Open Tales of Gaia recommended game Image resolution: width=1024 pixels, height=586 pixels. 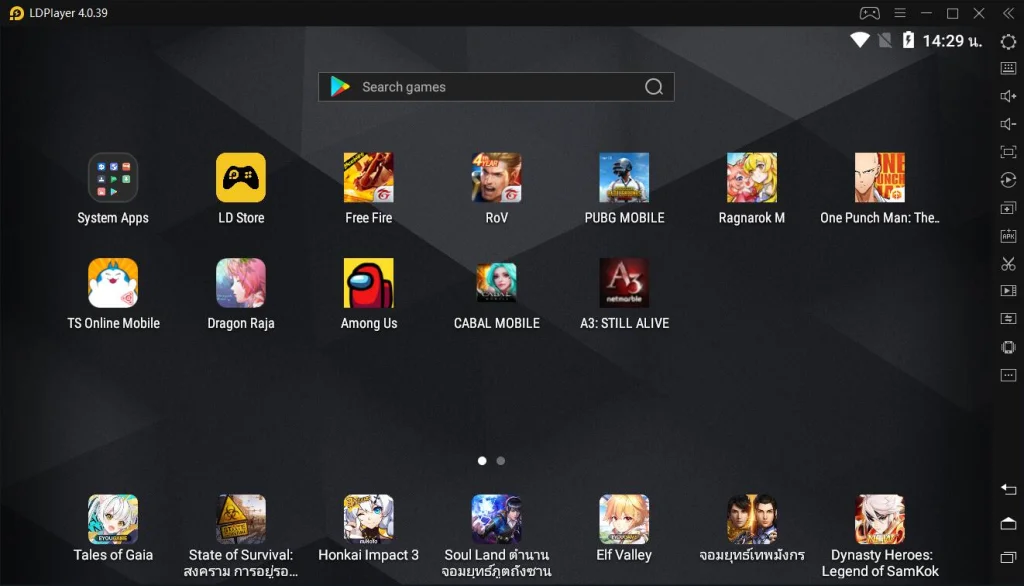(113, 519)
